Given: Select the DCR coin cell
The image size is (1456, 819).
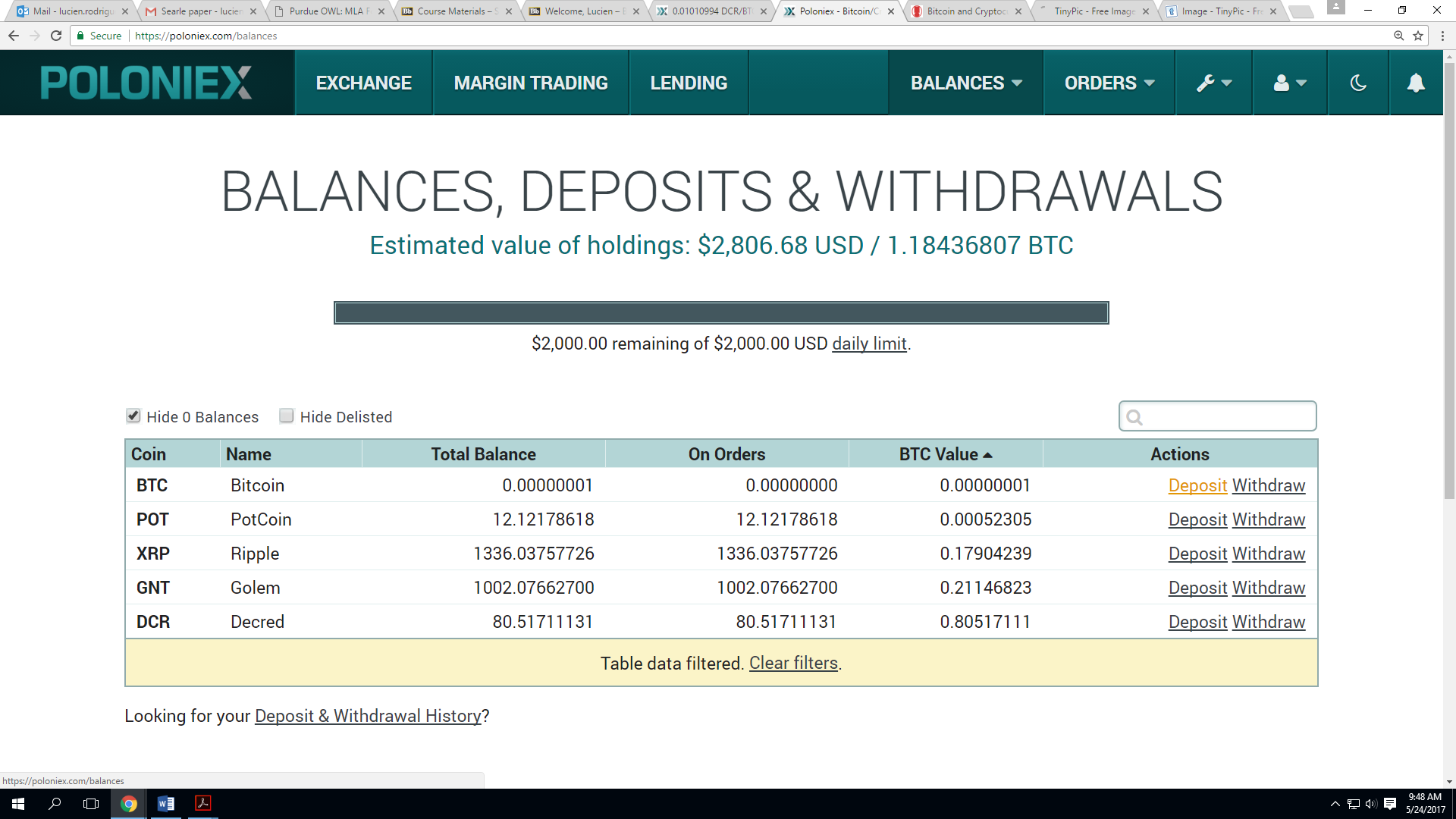Looking at the screenshot, I should coord(153,622).
